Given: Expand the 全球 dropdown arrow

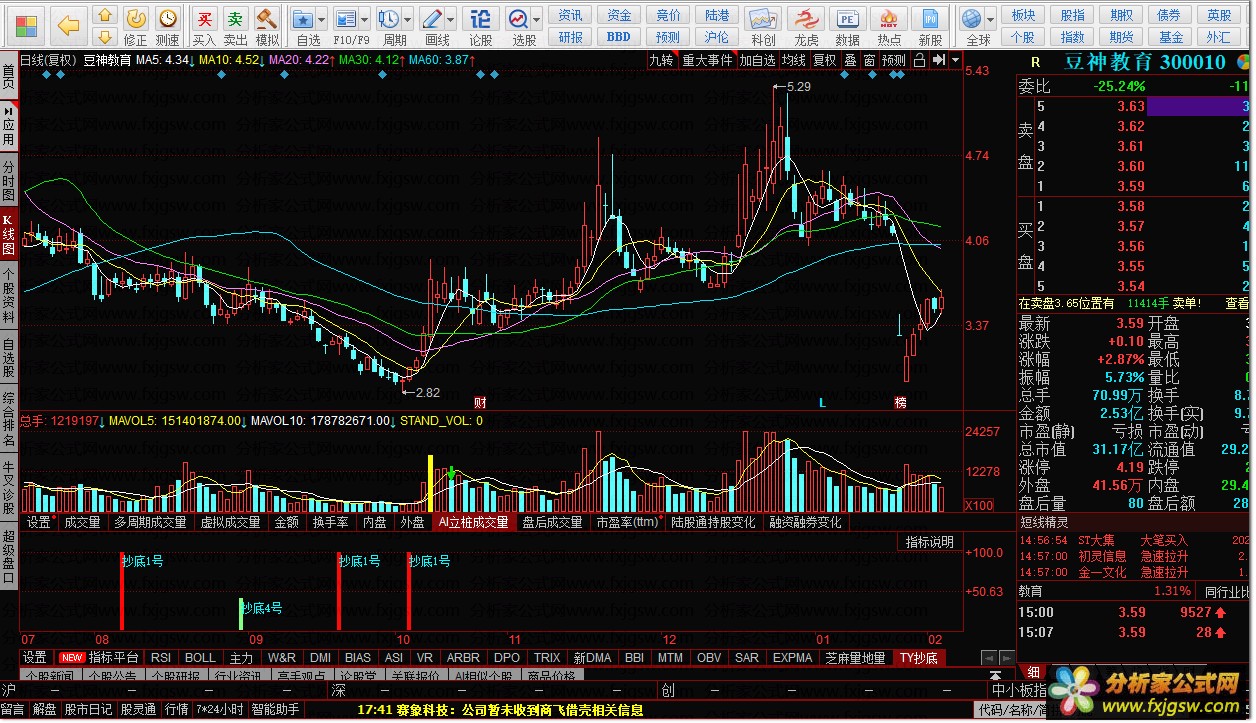Looking at the screenshot, I should 991,19.
